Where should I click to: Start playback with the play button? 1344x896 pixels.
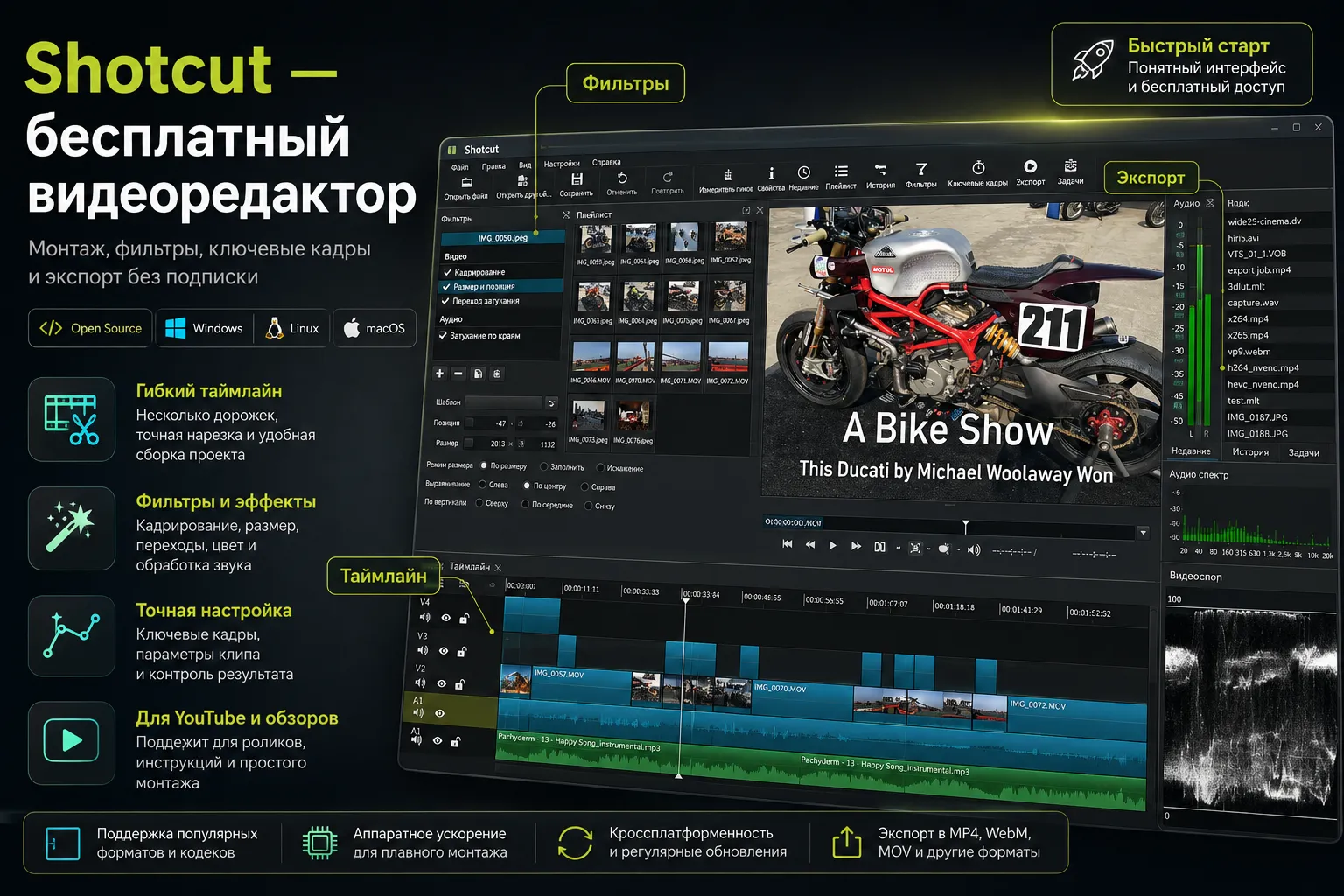(832, 545)
